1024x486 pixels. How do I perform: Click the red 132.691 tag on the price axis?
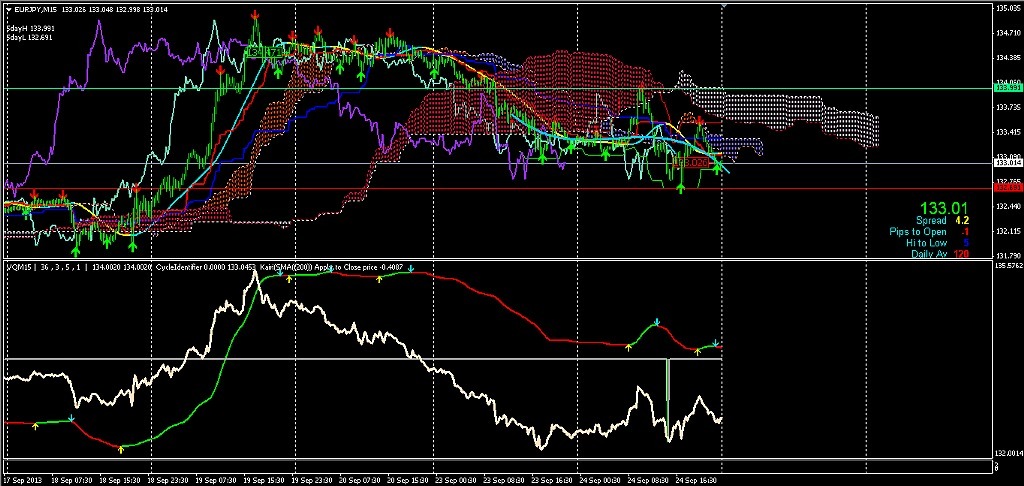(1006, 187)
